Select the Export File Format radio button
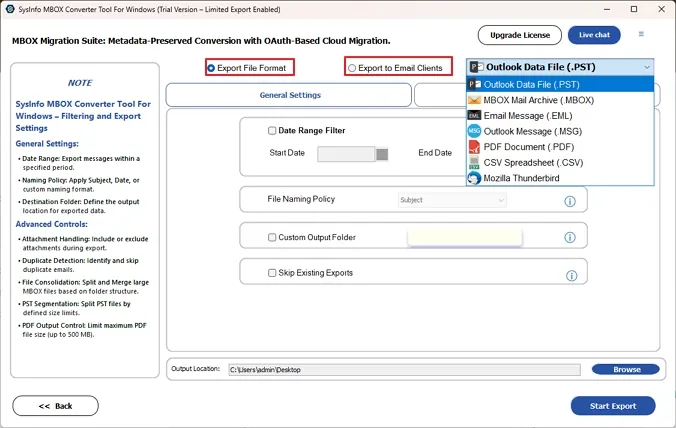676x428 pixels. tap(211, 68)
